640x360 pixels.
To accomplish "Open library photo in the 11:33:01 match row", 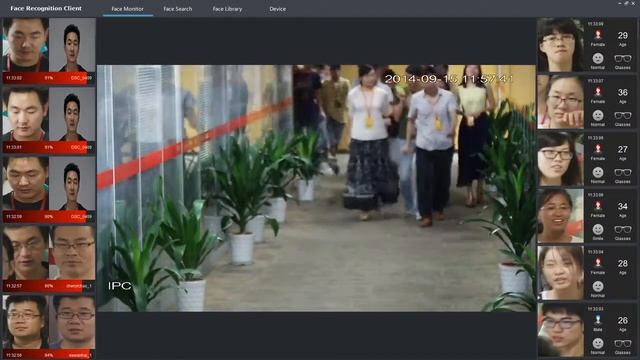I will coord(72,114).
